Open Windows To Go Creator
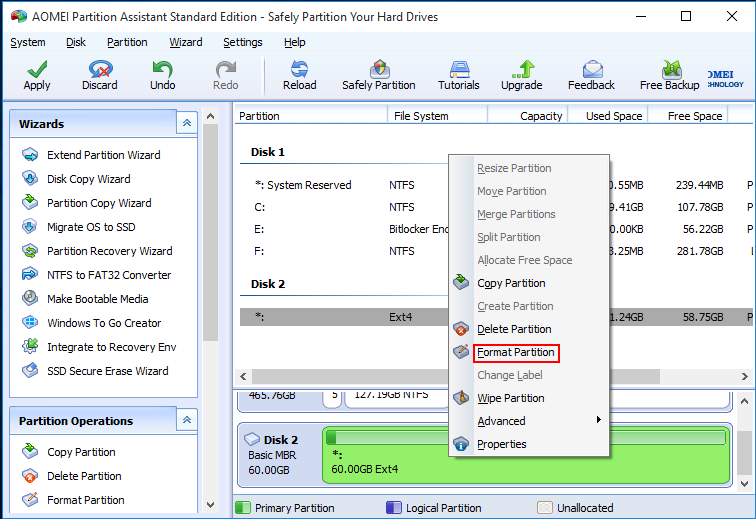Viewport: 756px width, 519px height. 104,323
